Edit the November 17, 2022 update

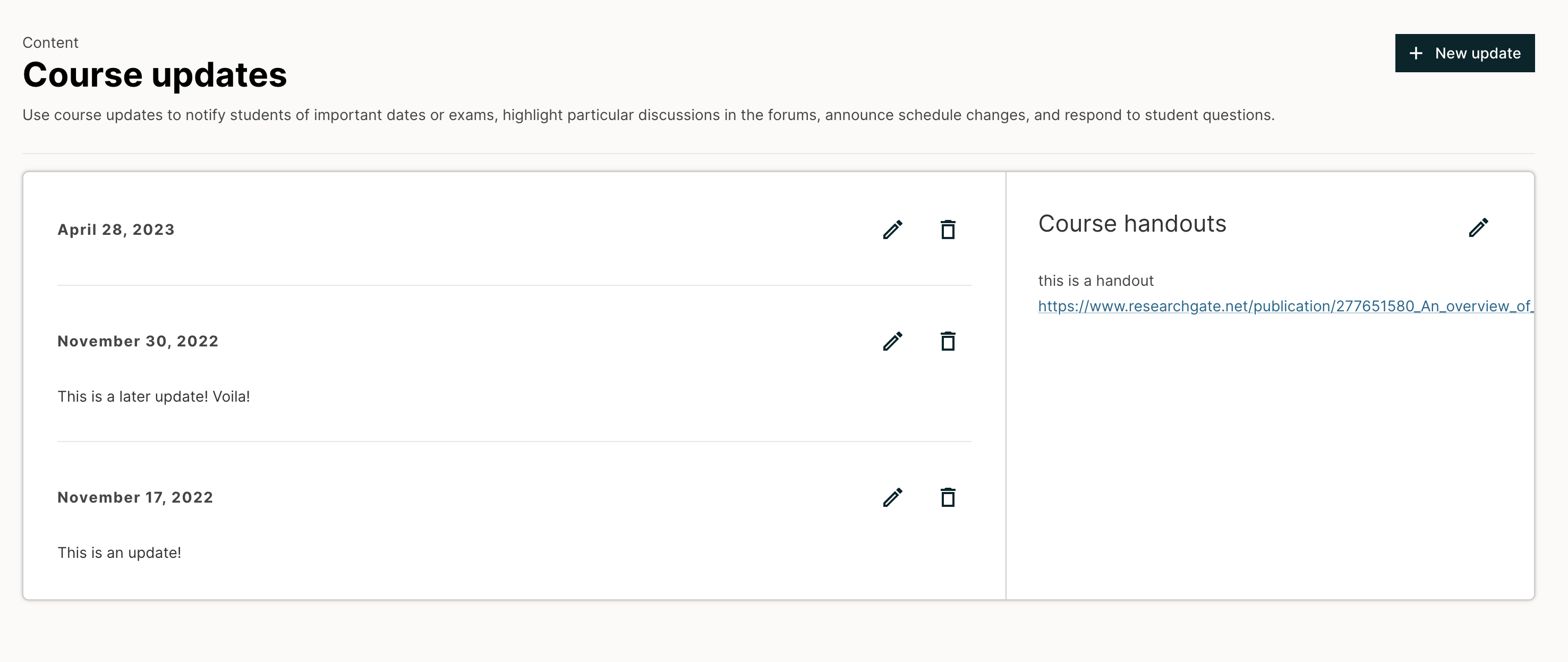[x=892, y=498]
